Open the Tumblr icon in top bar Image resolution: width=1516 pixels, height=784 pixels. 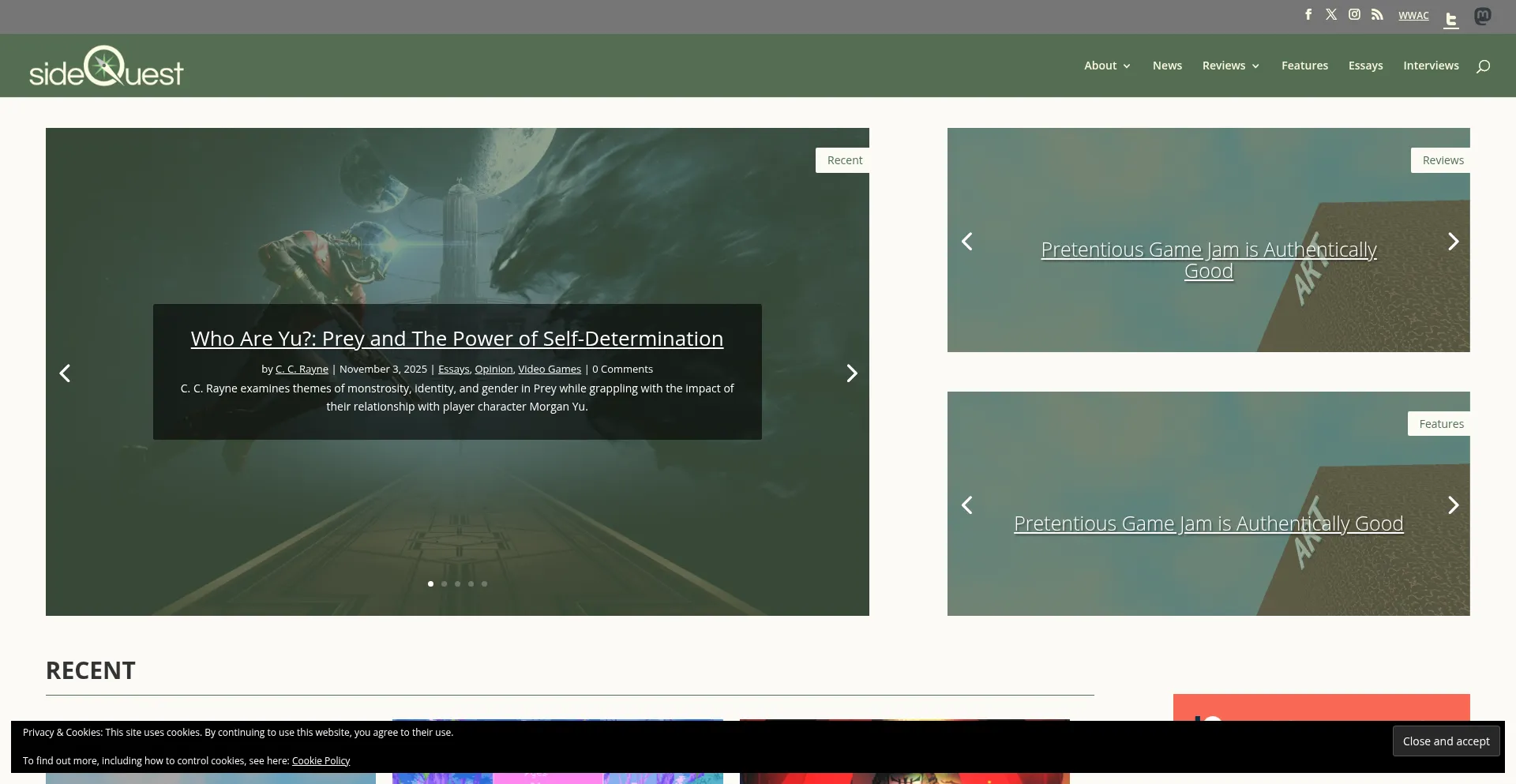coord(1451,19)
